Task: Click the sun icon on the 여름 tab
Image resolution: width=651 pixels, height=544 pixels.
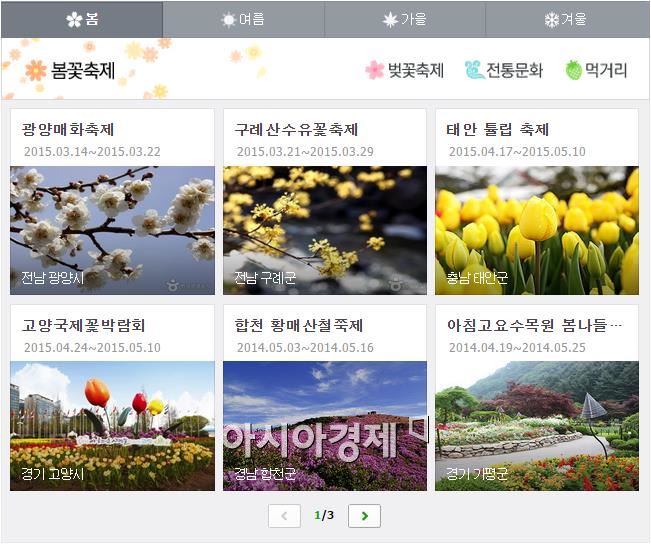Action: 229,20
